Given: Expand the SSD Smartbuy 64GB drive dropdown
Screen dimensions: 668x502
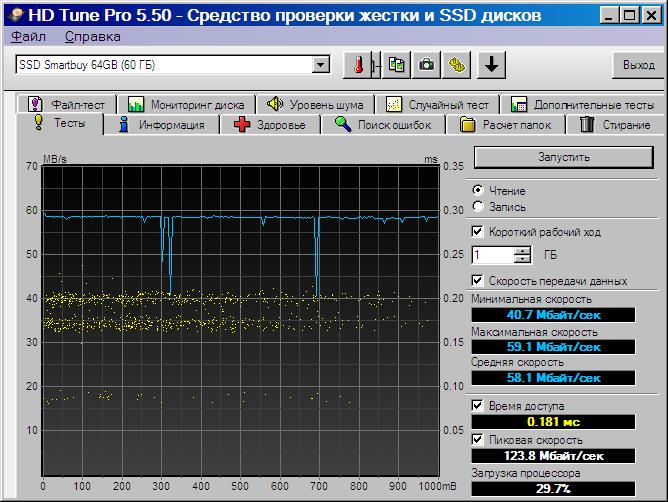Looking at the screenshot, I should click(x=320, y=65).
